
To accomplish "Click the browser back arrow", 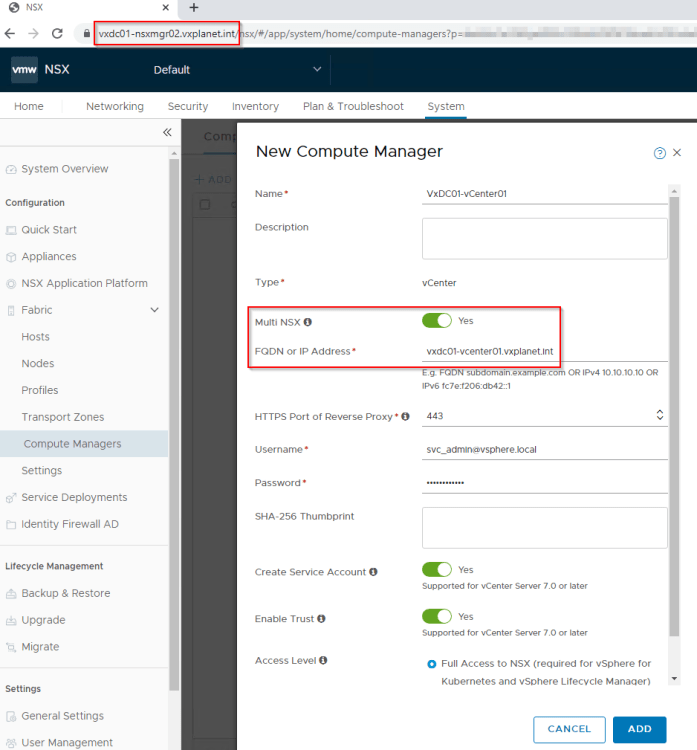I will pos(10,33).
